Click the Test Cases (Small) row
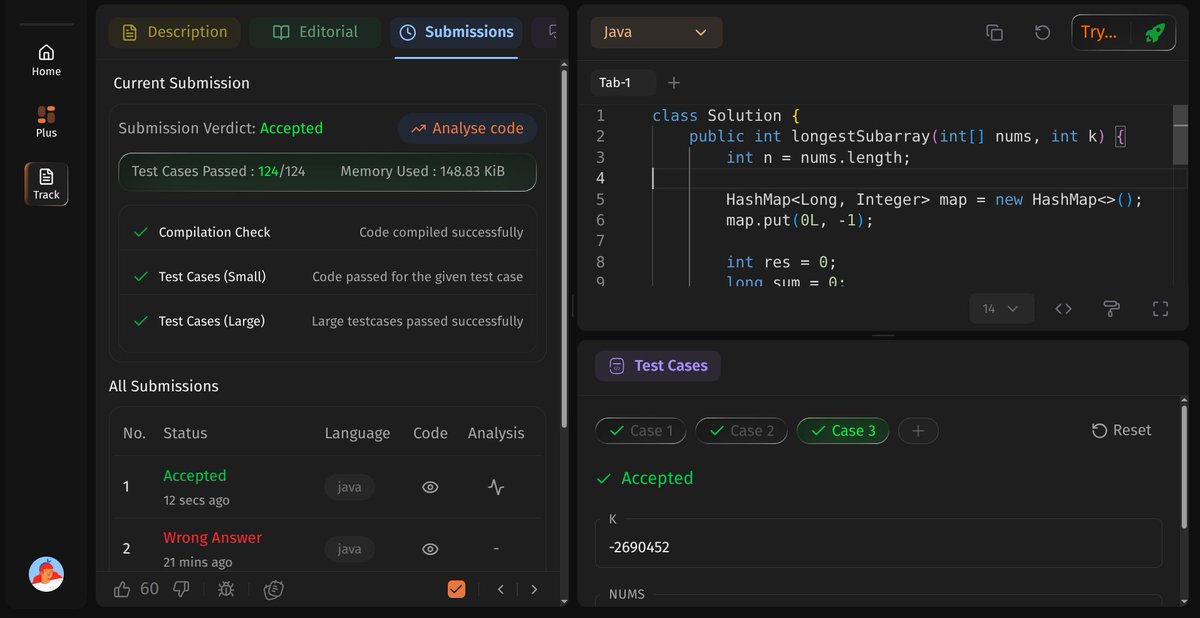Screen dimensions: 1200x618 pos(328,277)
